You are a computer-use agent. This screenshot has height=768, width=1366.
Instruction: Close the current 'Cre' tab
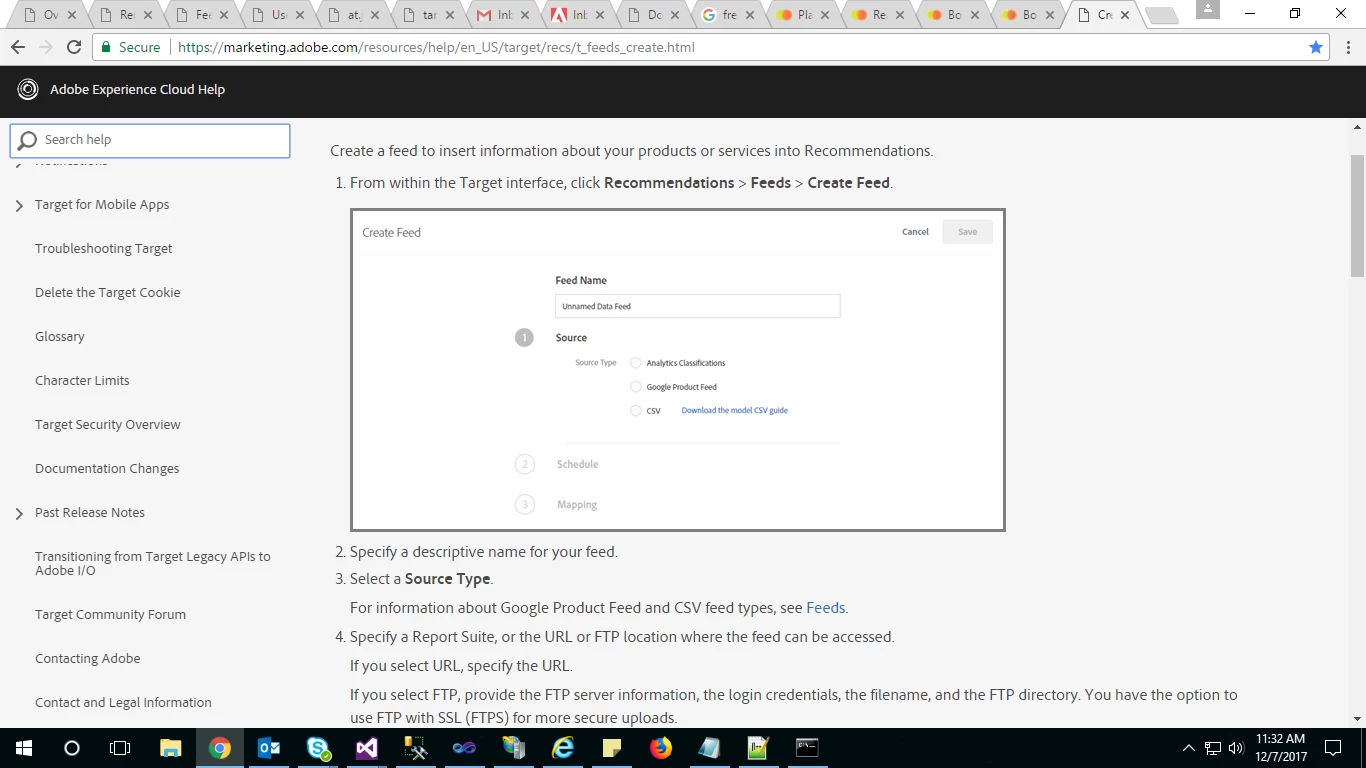coord(1125,15)
